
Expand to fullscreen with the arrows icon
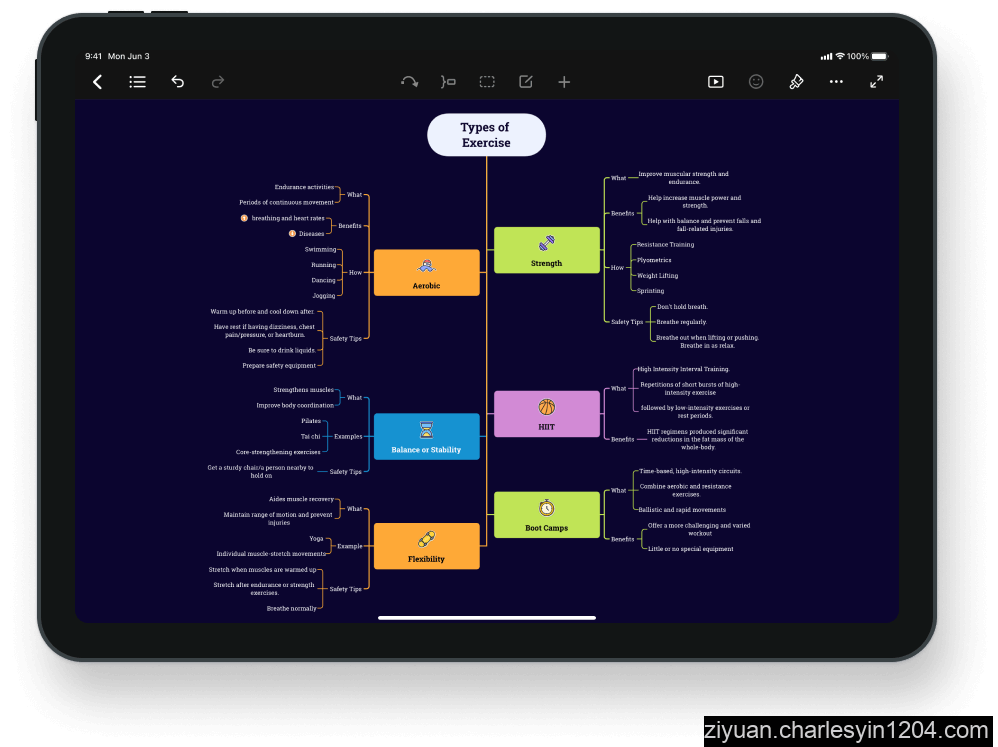(x=876, y=82)
